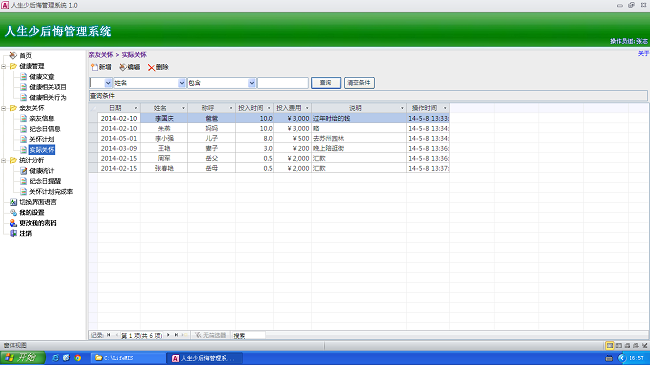Select 亲友信息 in the sidebar tree
Screen dimensions: 650x365
[x=41, y=119]
